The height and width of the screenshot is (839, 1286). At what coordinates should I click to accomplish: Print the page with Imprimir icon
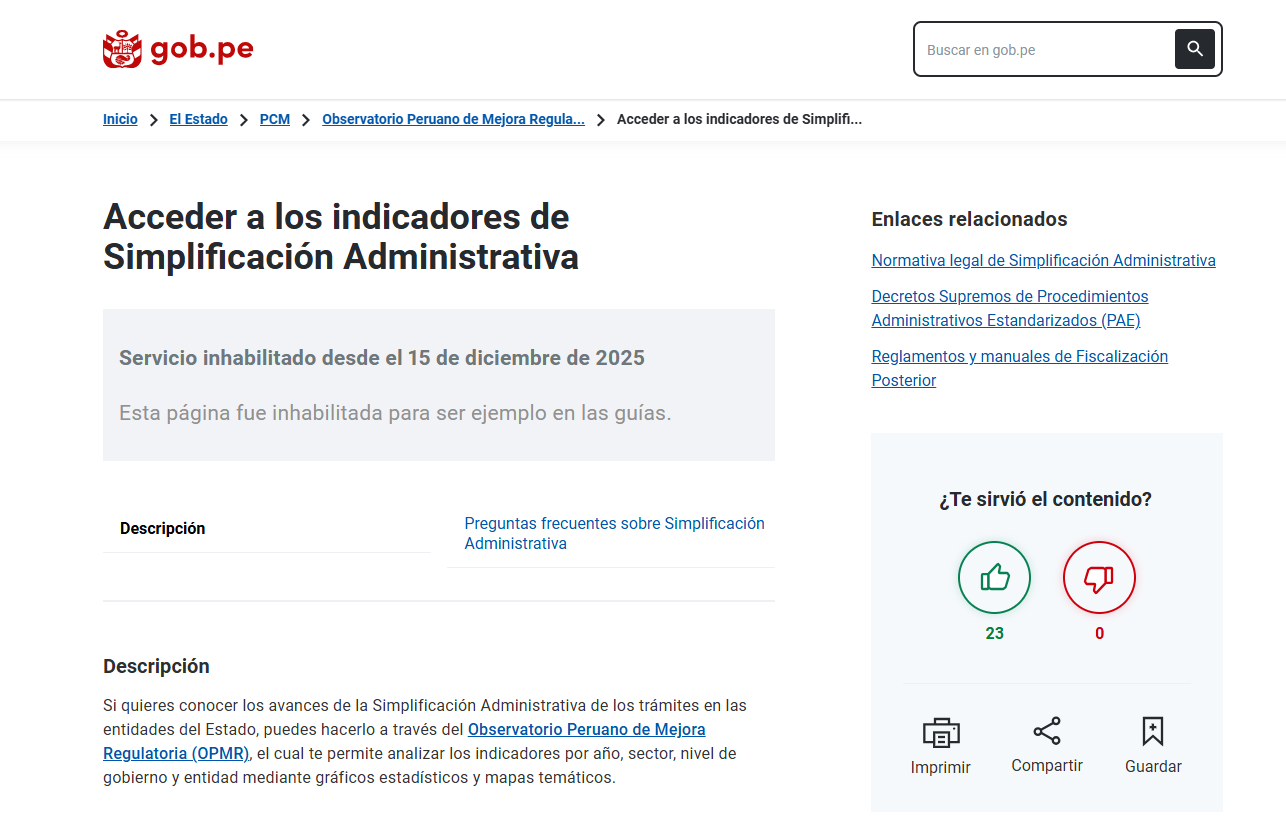point(940,733)
